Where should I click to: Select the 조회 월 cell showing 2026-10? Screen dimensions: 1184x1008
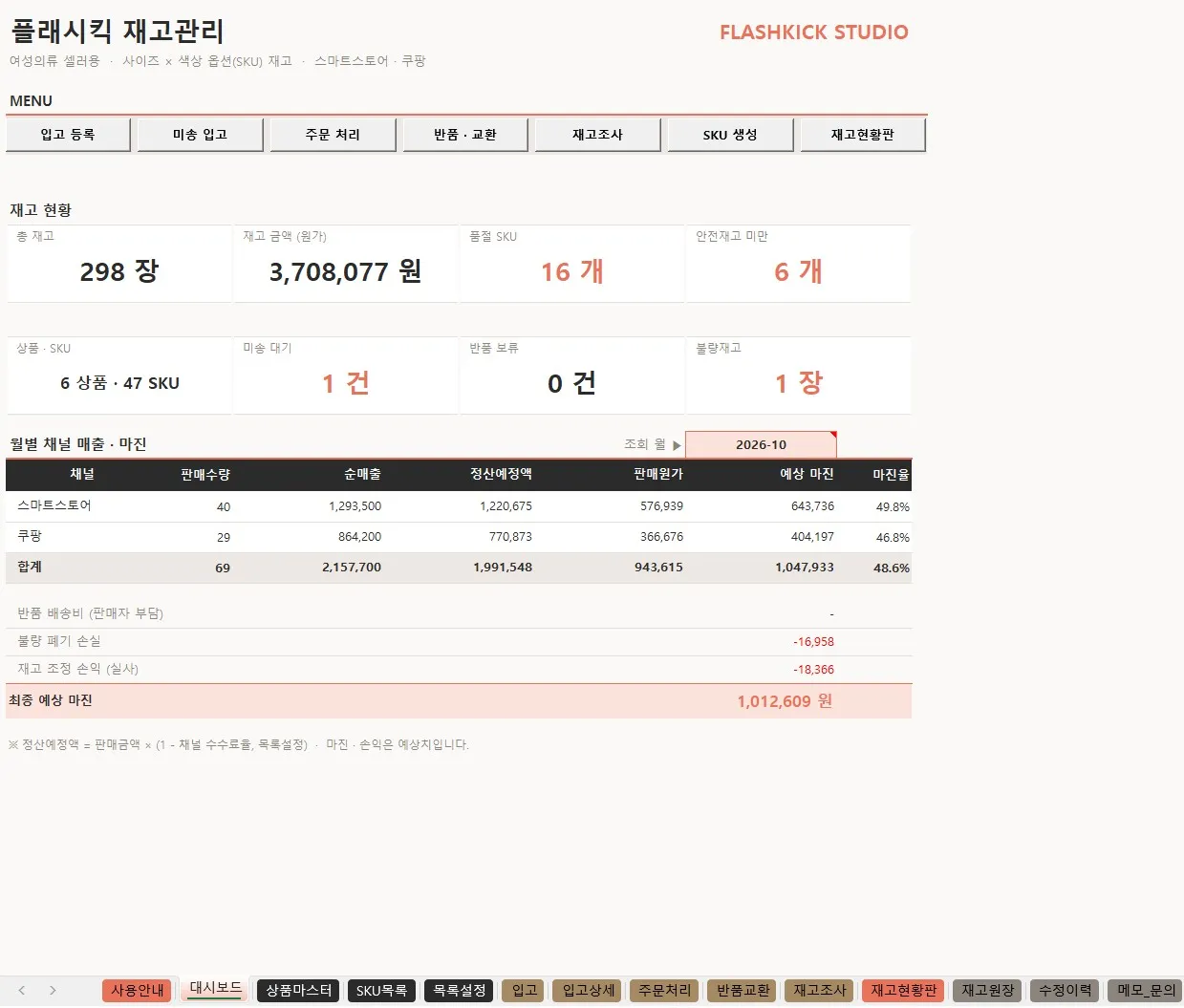click(761, 444)
